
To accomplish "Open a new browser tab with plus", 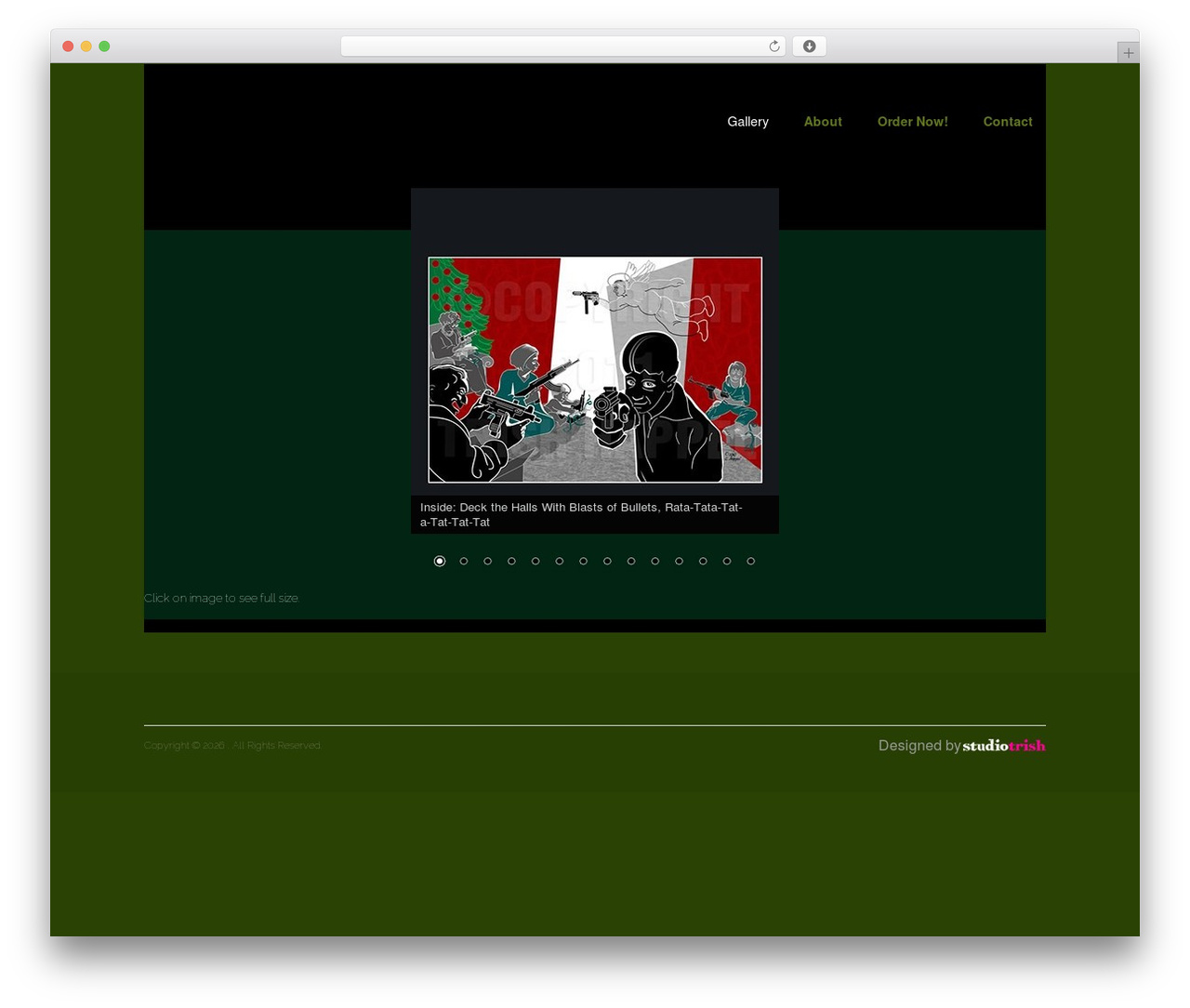I will pyautogui.click(x=1129, y=53).
